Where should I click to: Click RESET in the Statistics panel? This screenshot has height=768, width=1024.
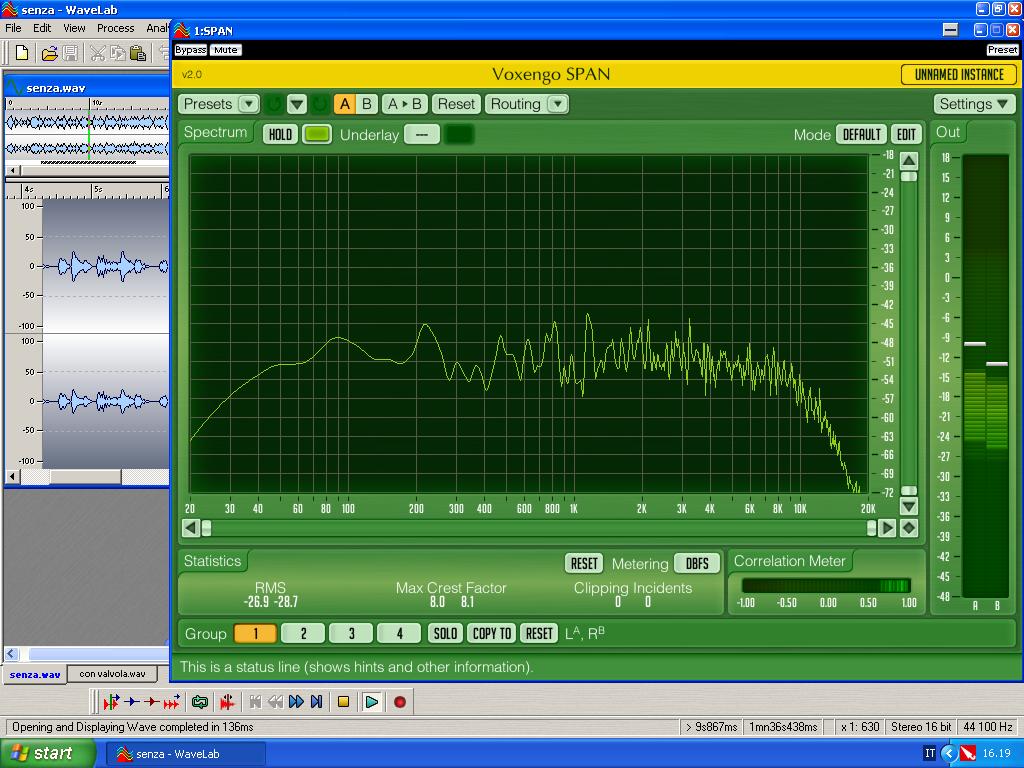(584, 564)
